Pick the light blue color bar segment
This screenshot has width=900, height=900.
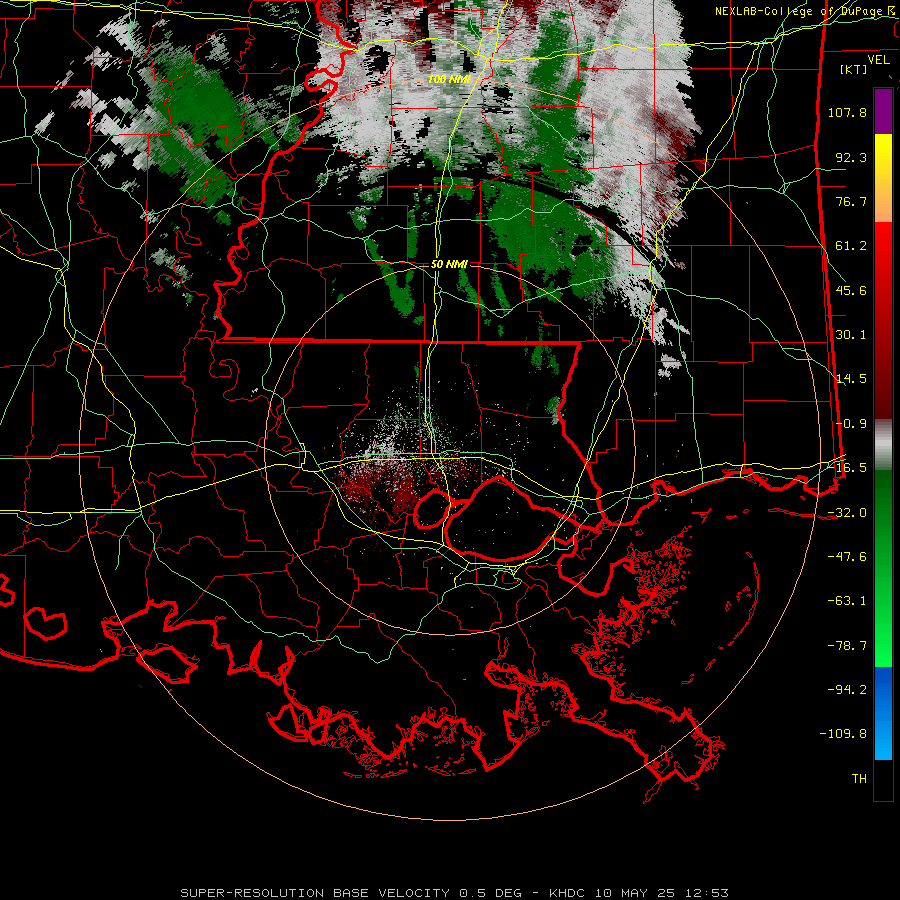click(883, 738)
